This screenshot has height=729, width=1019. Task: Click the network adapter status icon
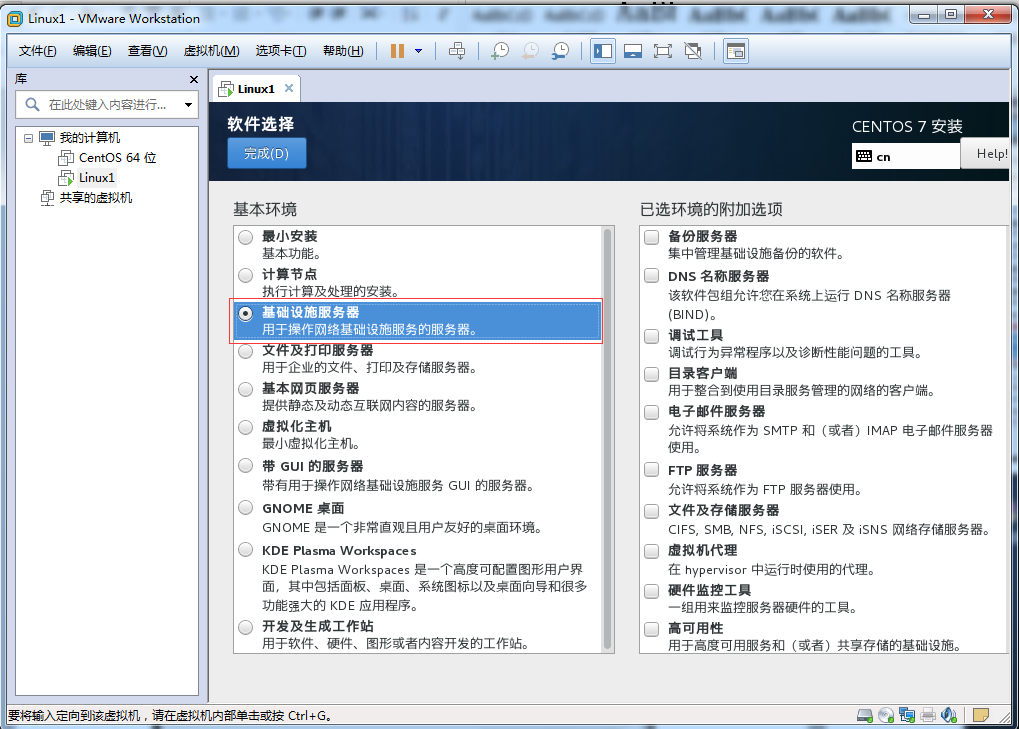pos(907,715)
